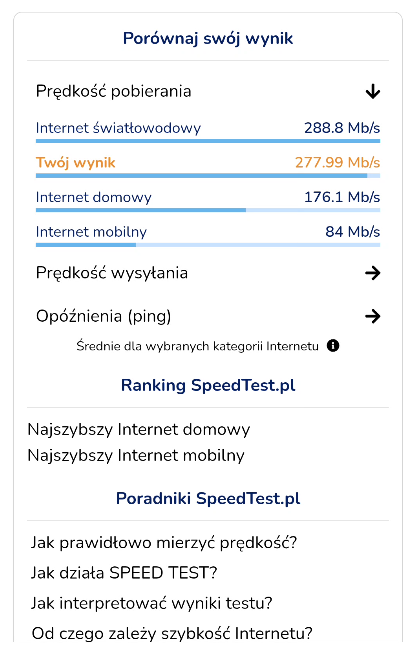415x652 pixels.
Task: Show info about the category averages
Action: tap(333, 346)
